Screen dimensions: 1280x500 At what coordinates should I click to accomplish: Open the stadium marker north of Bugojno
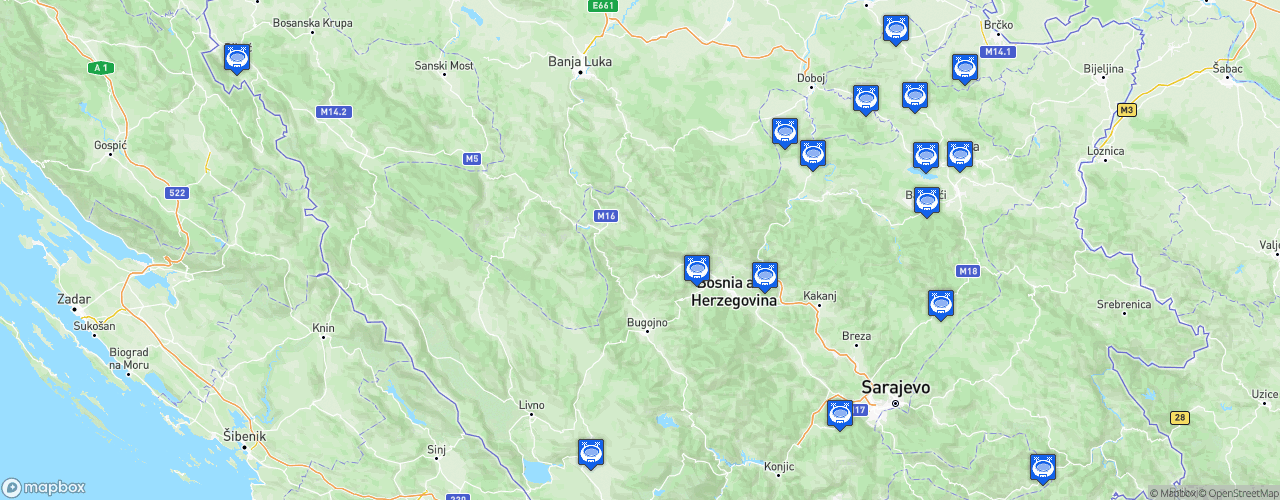(697, 270)
